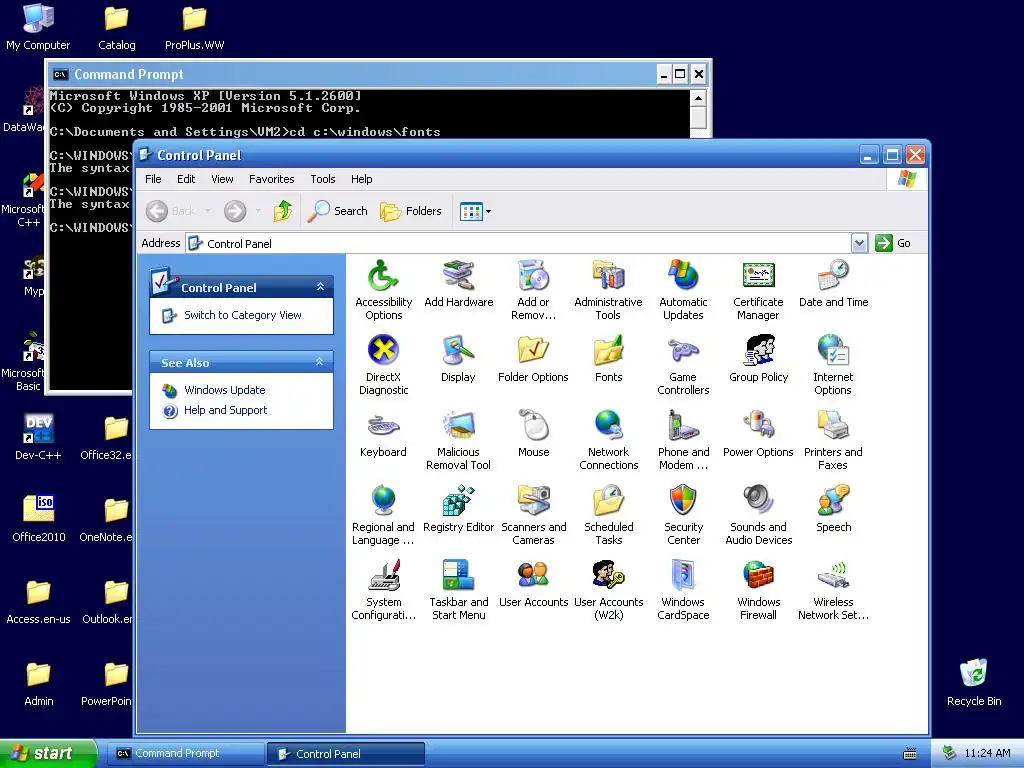
Task: Open the Edit menu
Action: point(186,179)
